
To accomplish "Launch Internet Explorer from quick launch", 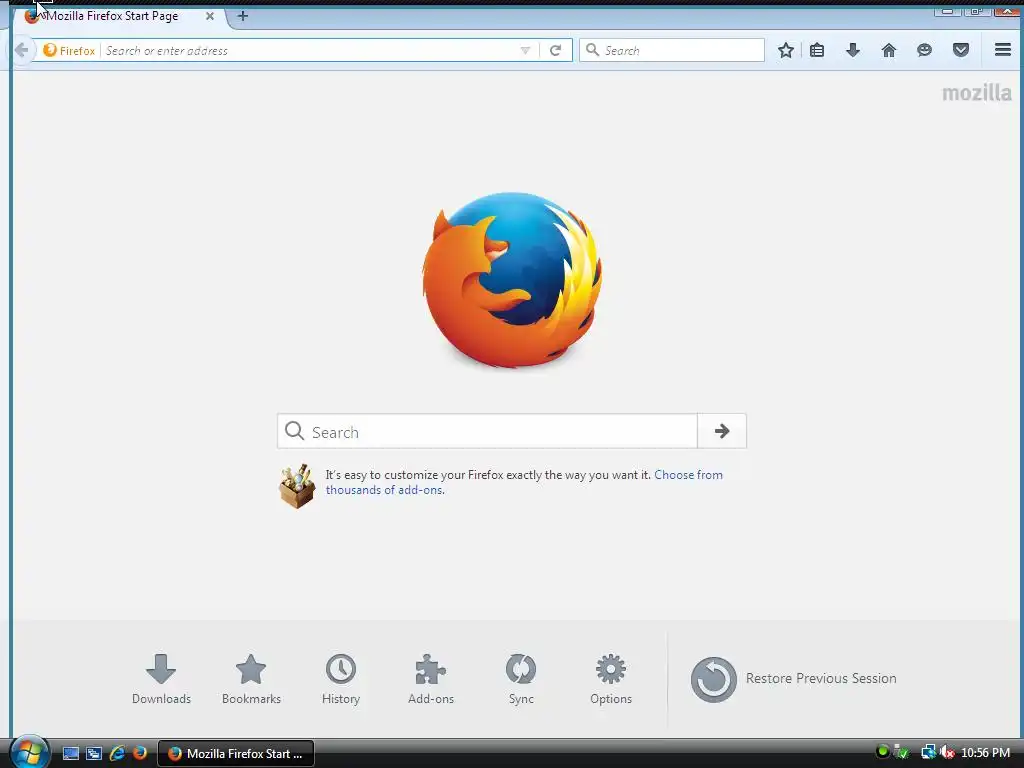I will pos(118,753).
